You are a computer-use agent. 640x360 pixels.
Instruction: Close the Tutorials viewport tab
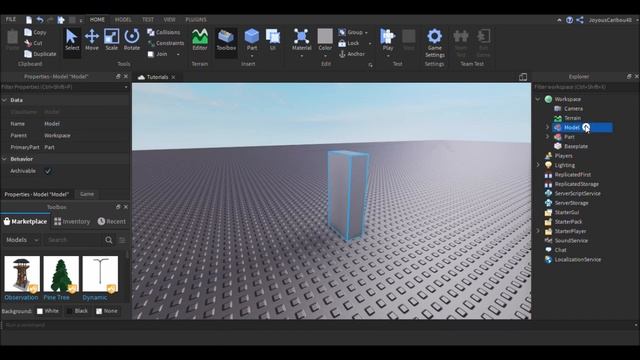(x=173, y=77)
